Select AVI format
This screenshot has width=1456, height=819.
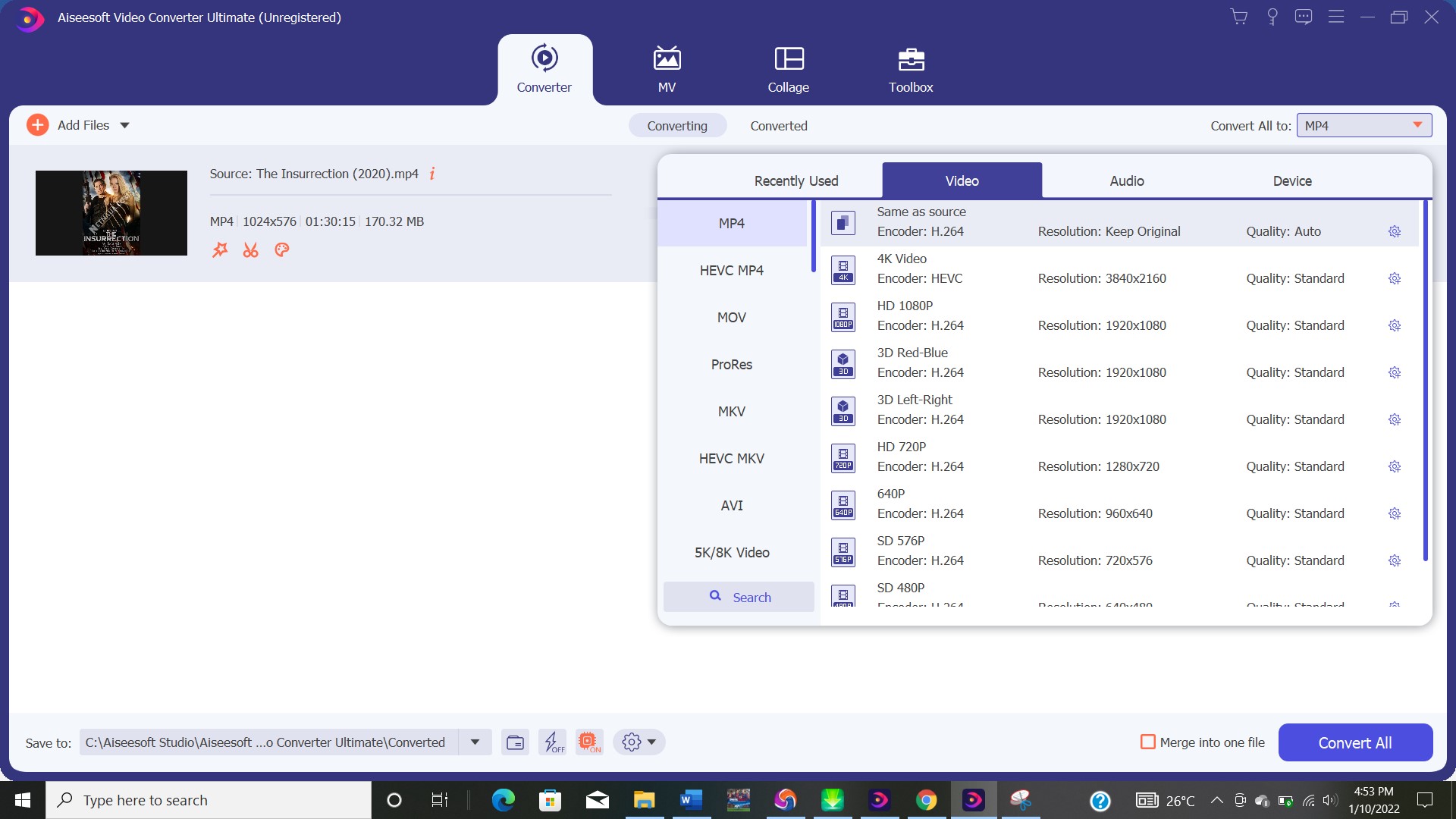[x=732, y=505]
